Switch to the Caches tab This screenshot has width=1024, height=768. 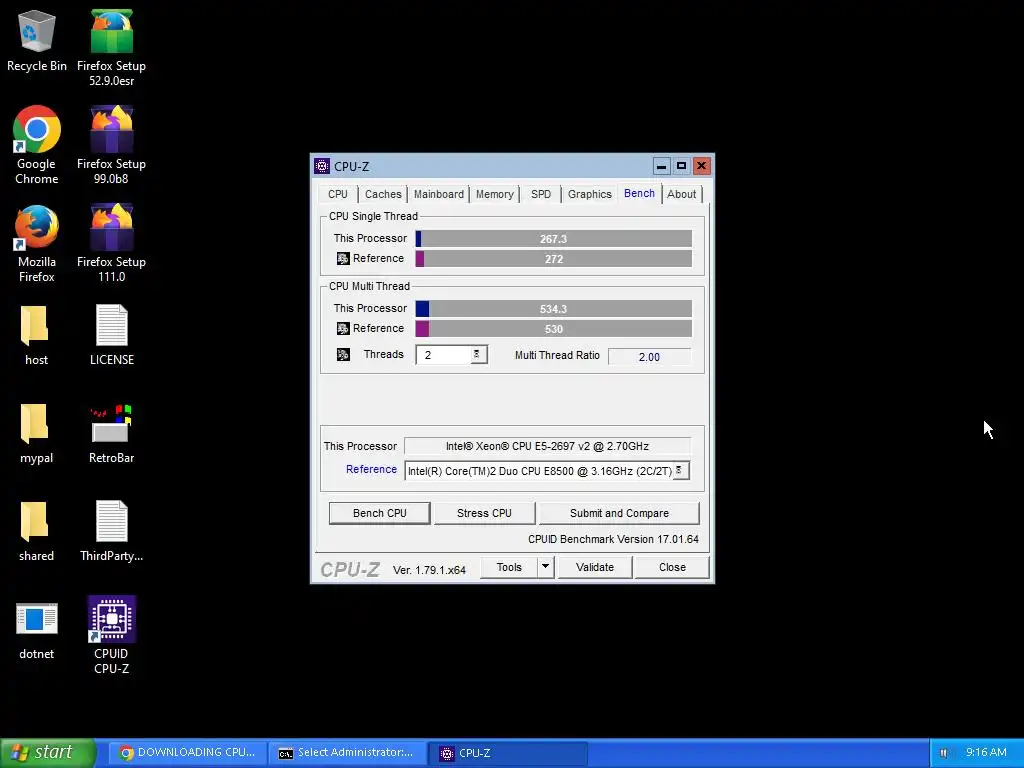point(383,194)
